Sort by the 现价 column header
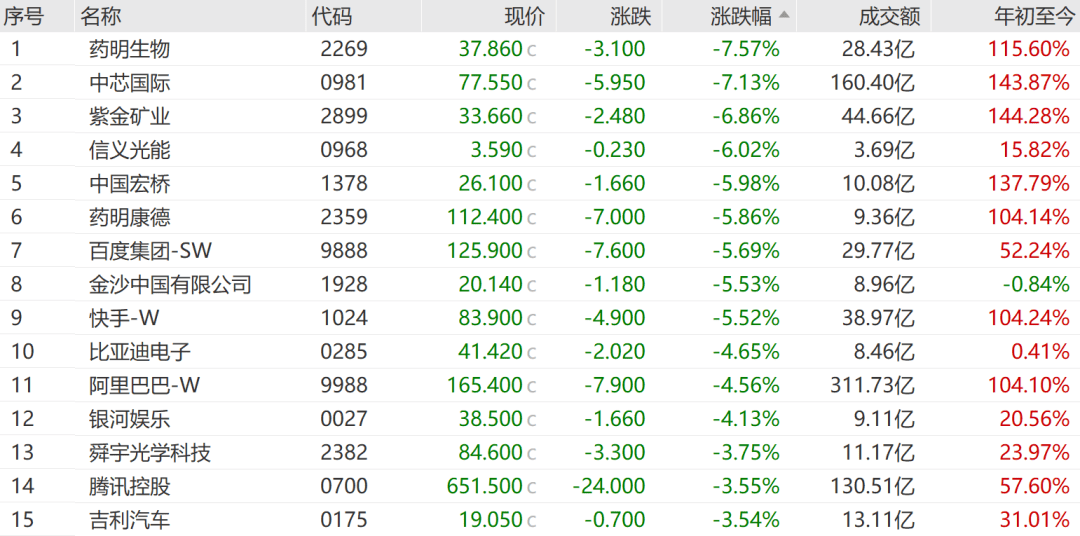Screen dimensions: 1080x536 [x=524, y=16]
